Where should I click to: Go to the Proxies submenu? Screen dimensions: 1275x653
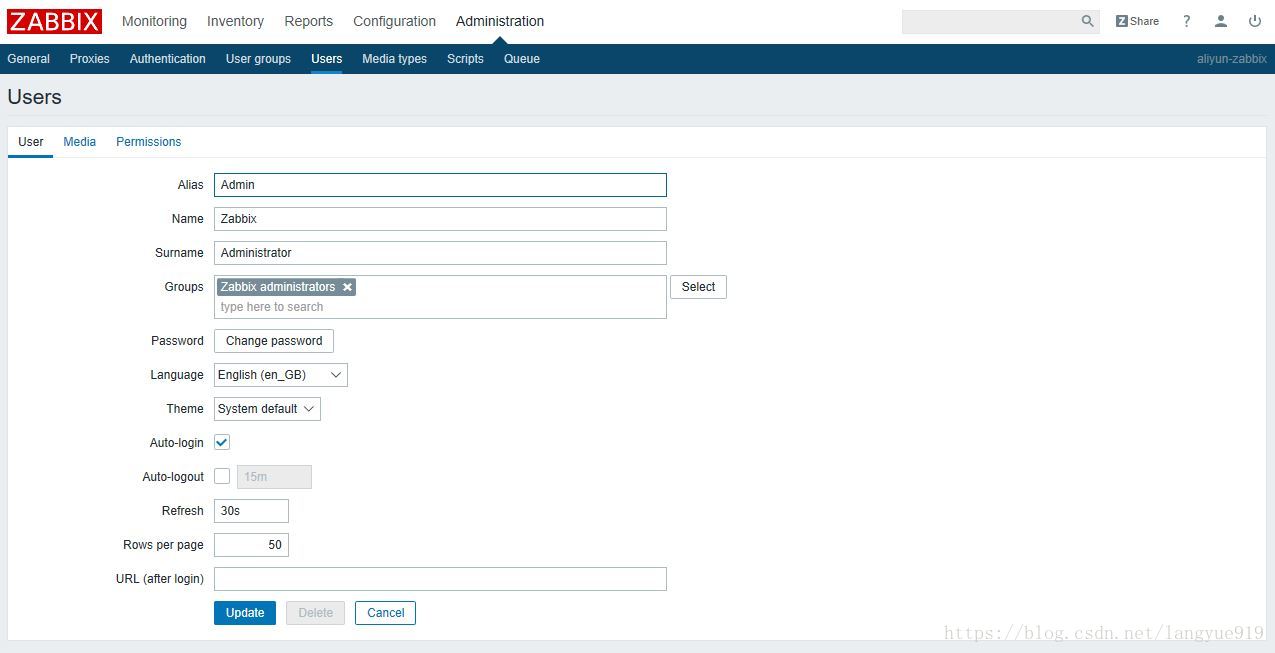coord(89,59)
